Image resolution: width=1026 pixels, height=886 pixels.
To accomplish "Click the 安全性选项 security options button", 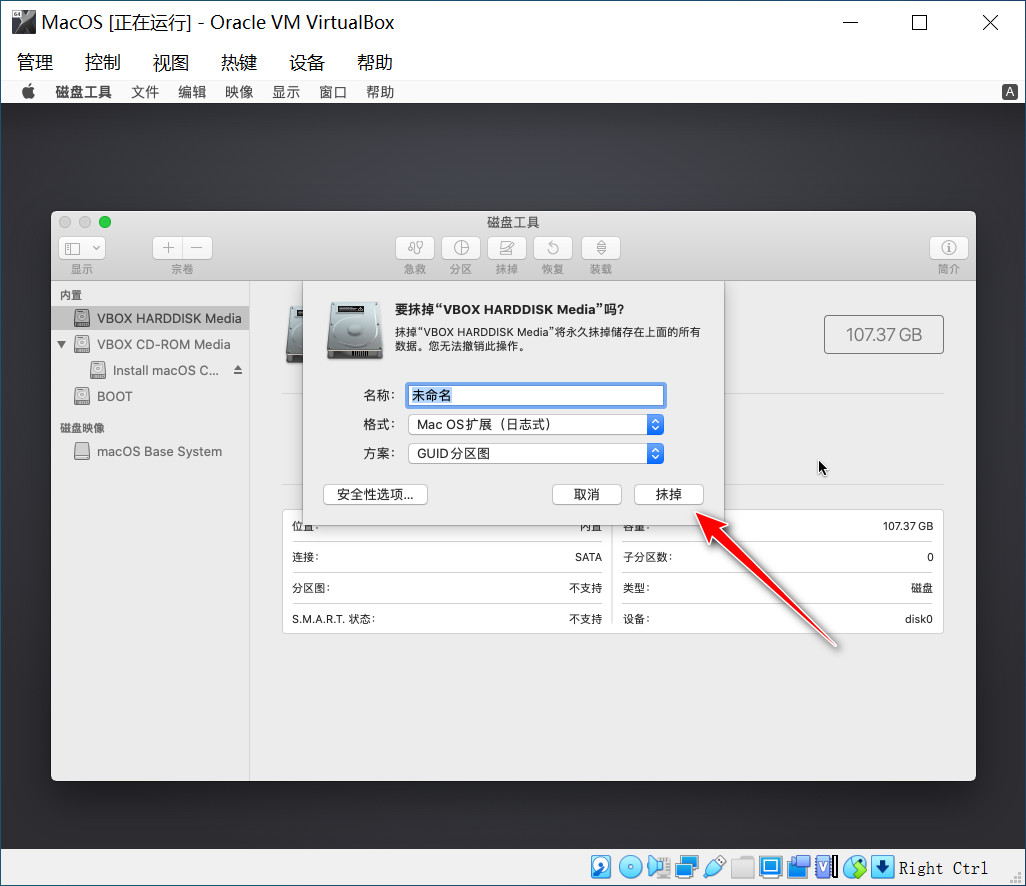I will 376,495.
